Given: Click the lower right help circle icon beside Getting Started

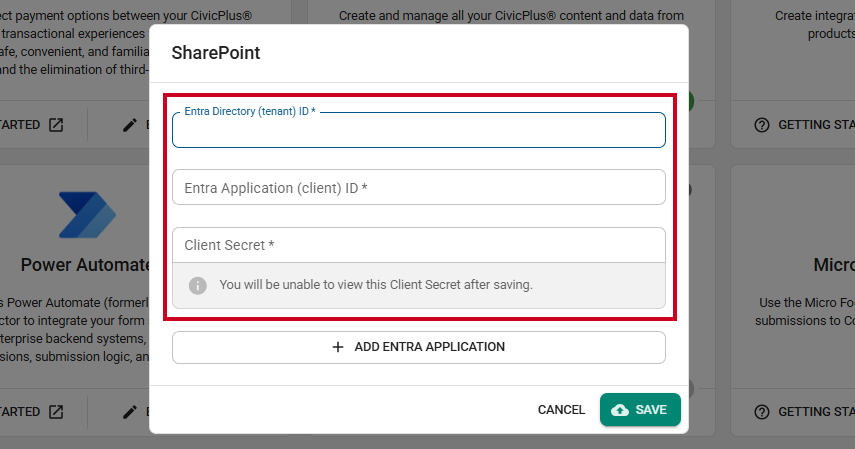Looking at the screenshot, I should [762, 412].
